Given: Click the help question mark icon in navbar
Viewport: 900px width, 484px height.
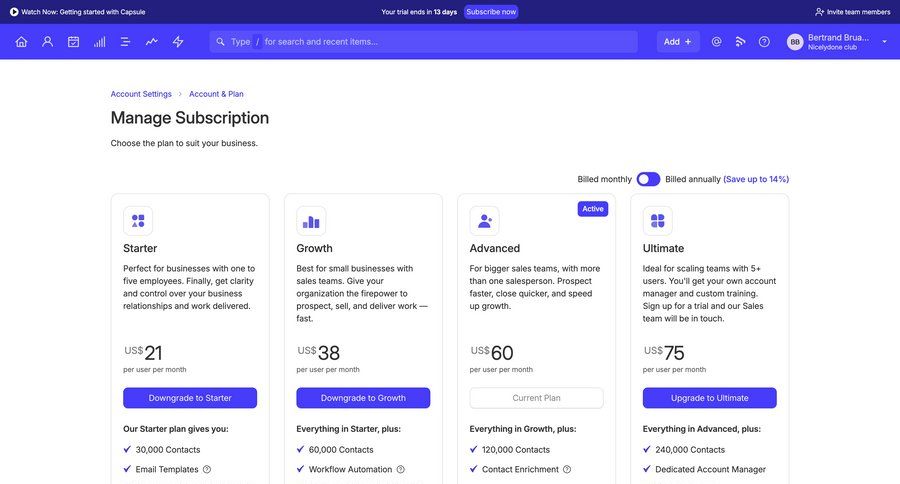Looking at the screenshot, I should pos(764,42).
